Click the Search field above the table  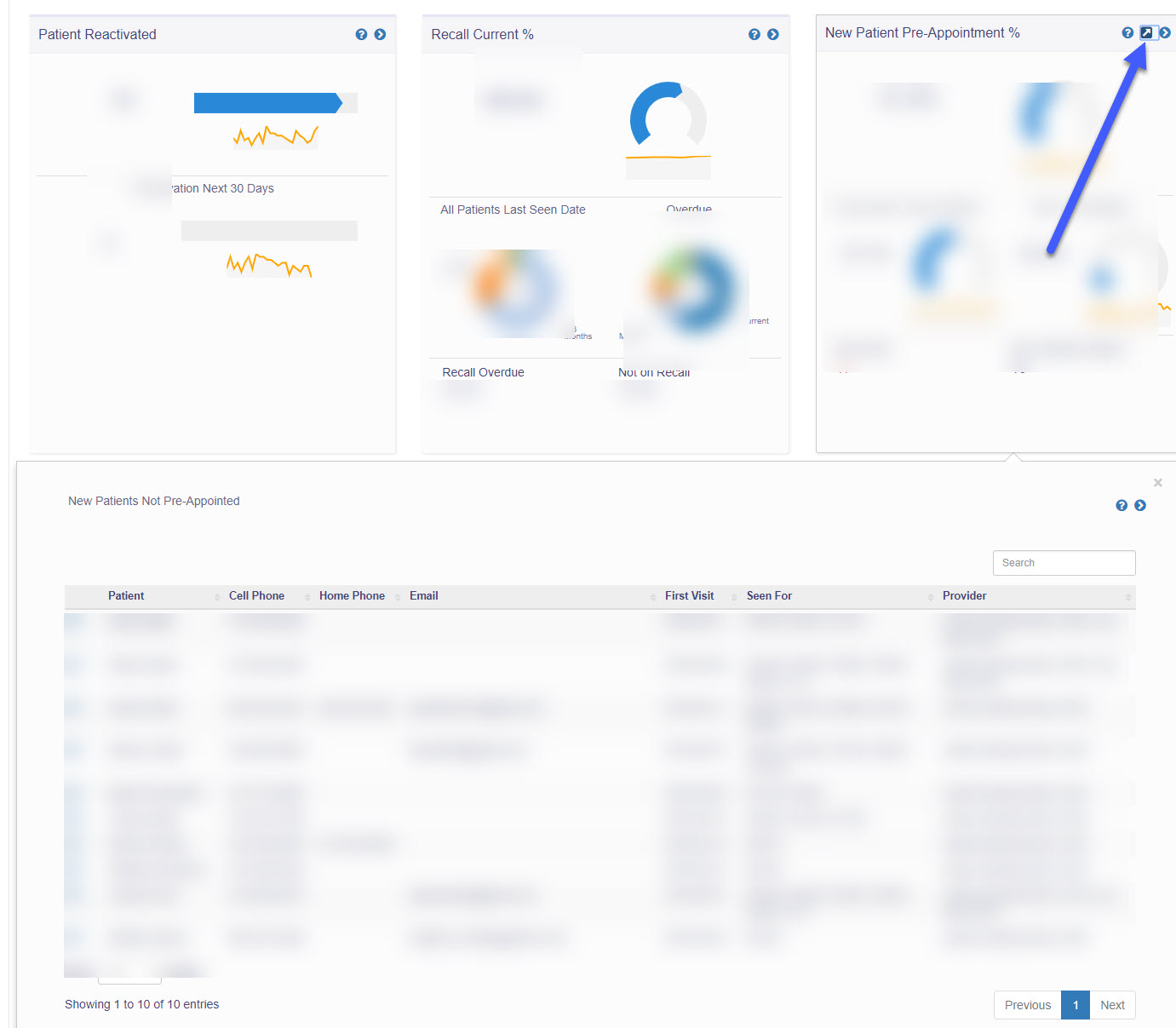coord(1064,563)
